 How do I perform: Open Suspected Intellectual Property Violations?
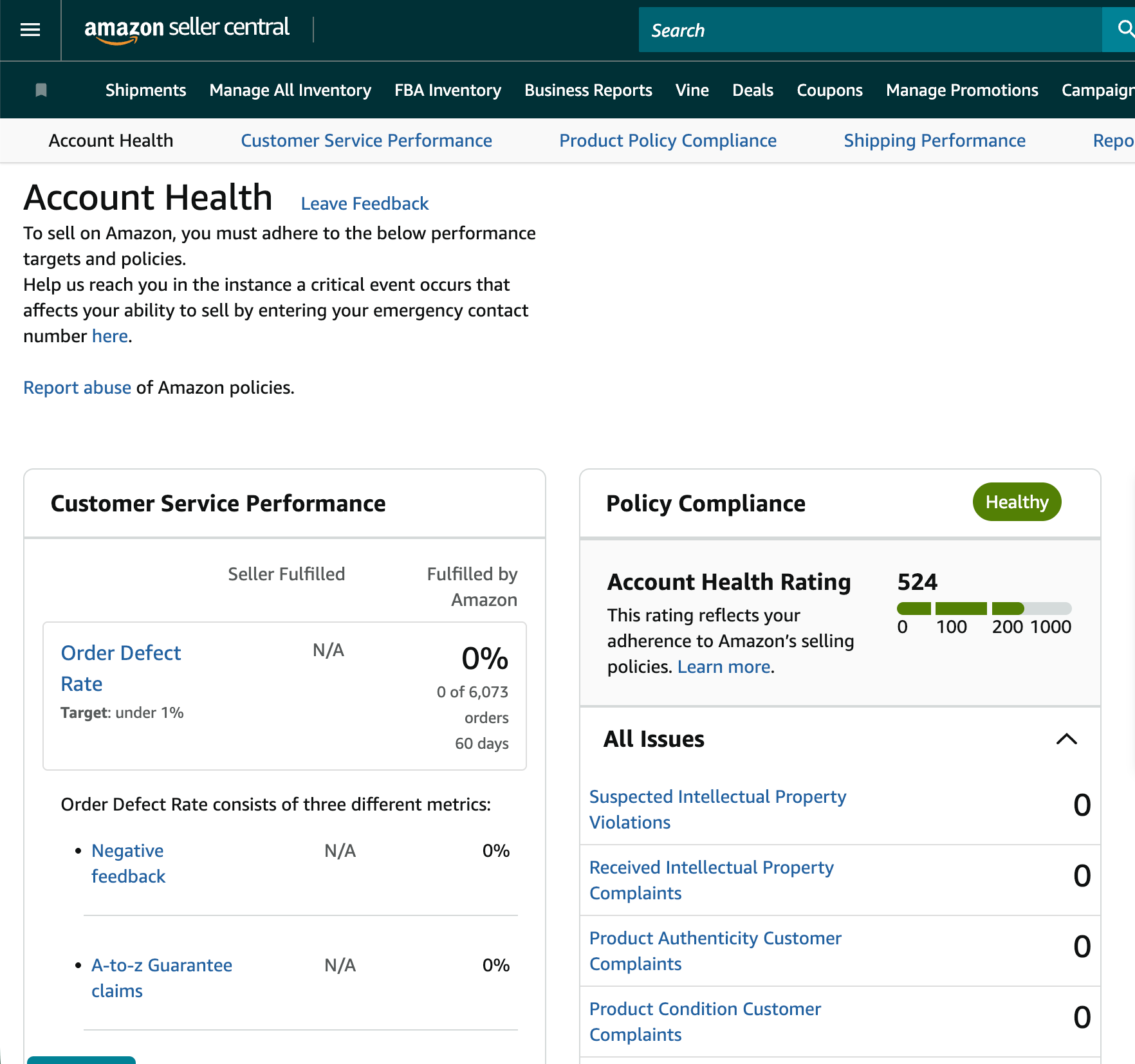click(717, 809)
